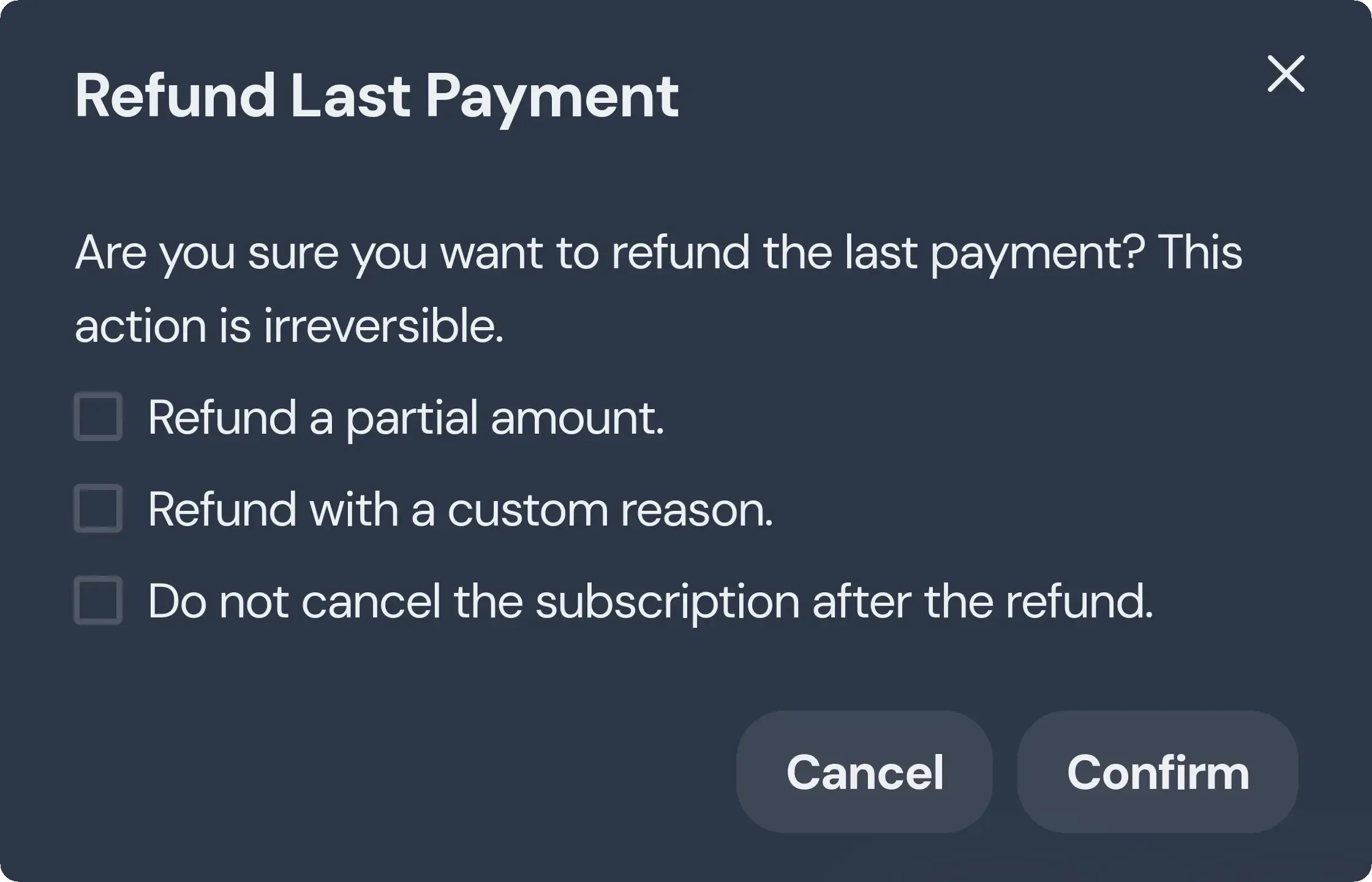Click the 'Refund a partial amount.' label
Viewport: 1372px width, 882px height.
coord(406,418)
